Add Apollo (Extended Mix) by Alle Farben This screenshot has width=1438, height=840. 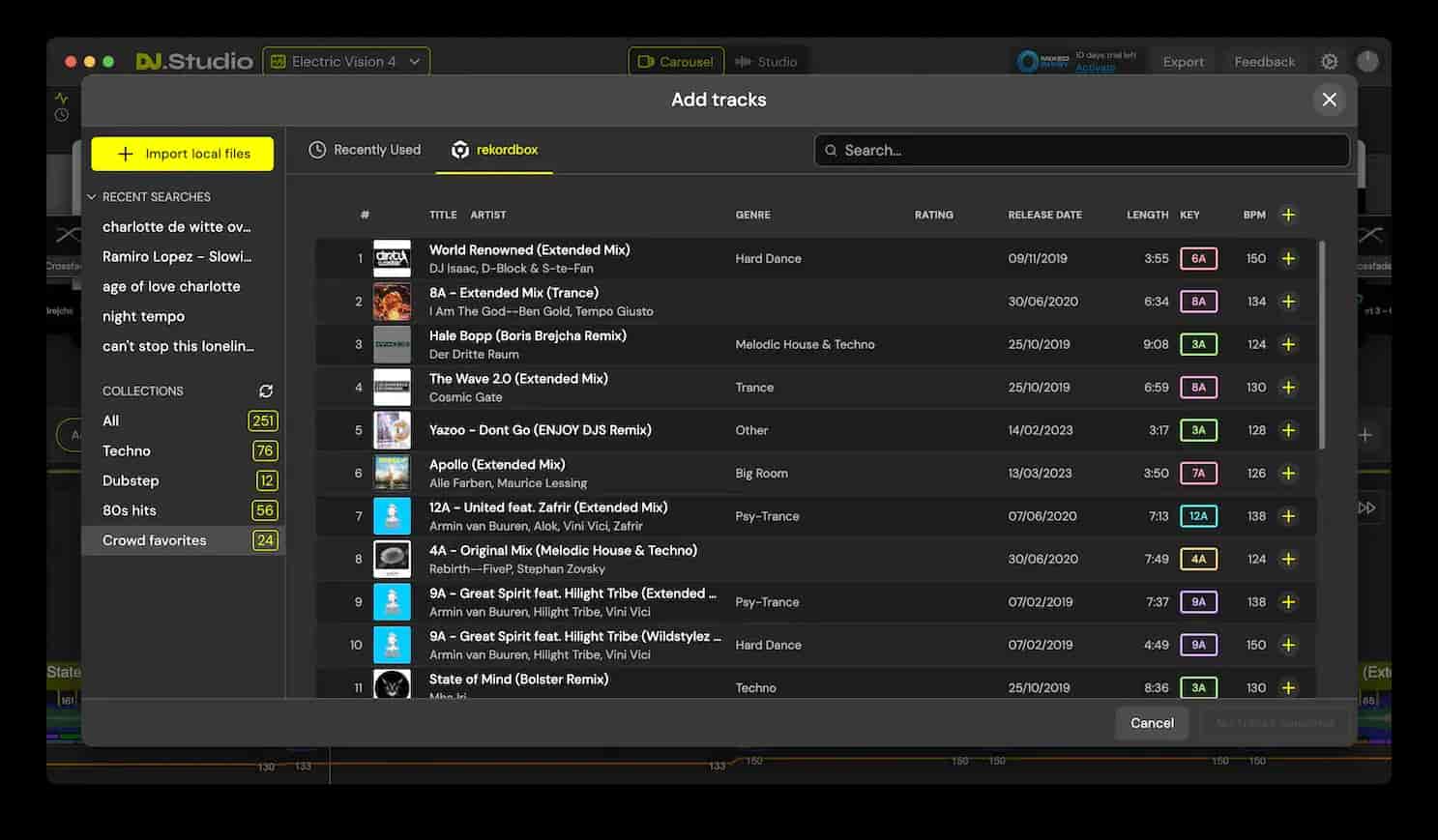tap(1288, 473)
